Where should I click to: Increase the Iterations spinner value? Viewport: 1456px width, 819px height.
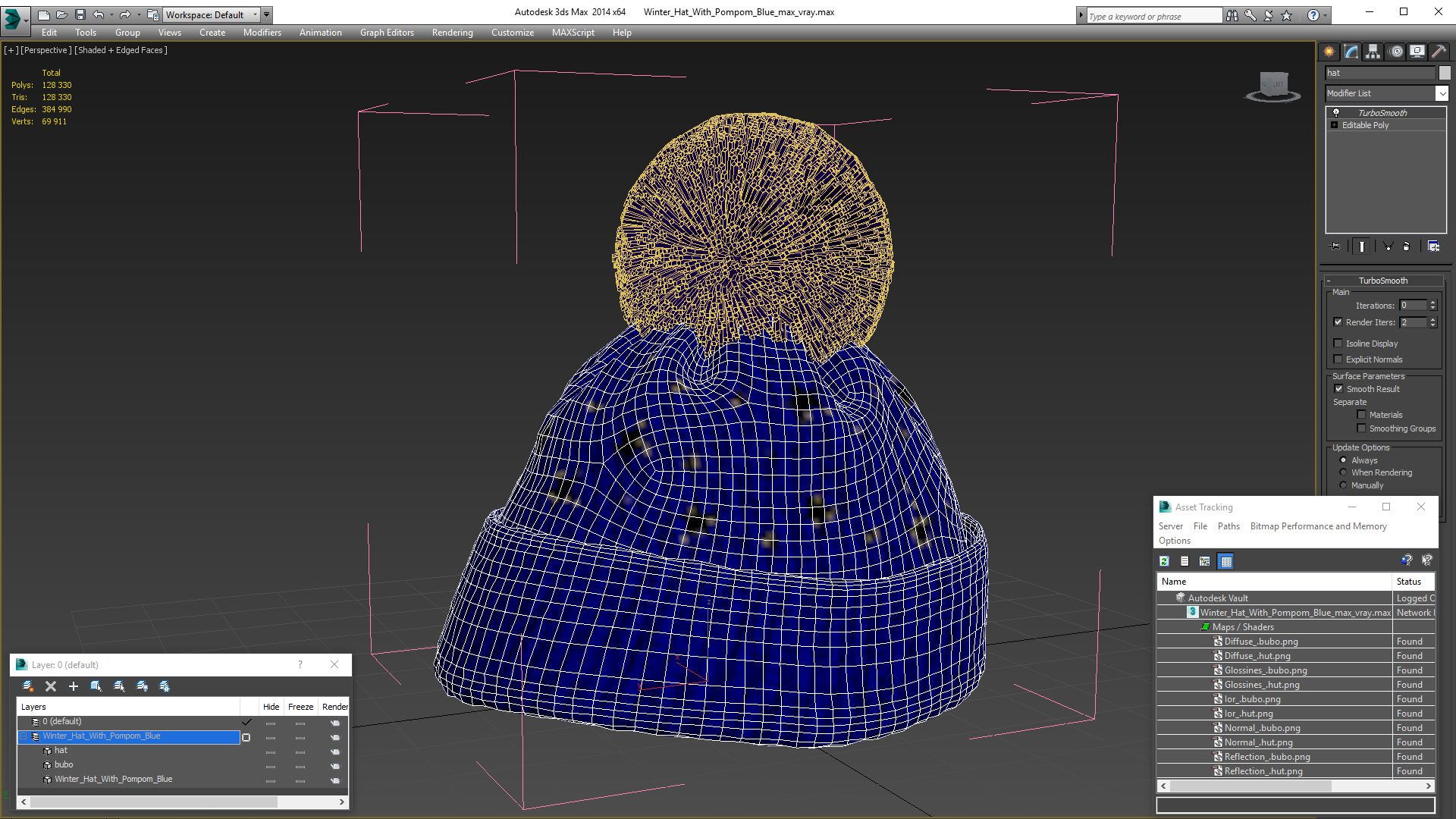pos(1432,303)
